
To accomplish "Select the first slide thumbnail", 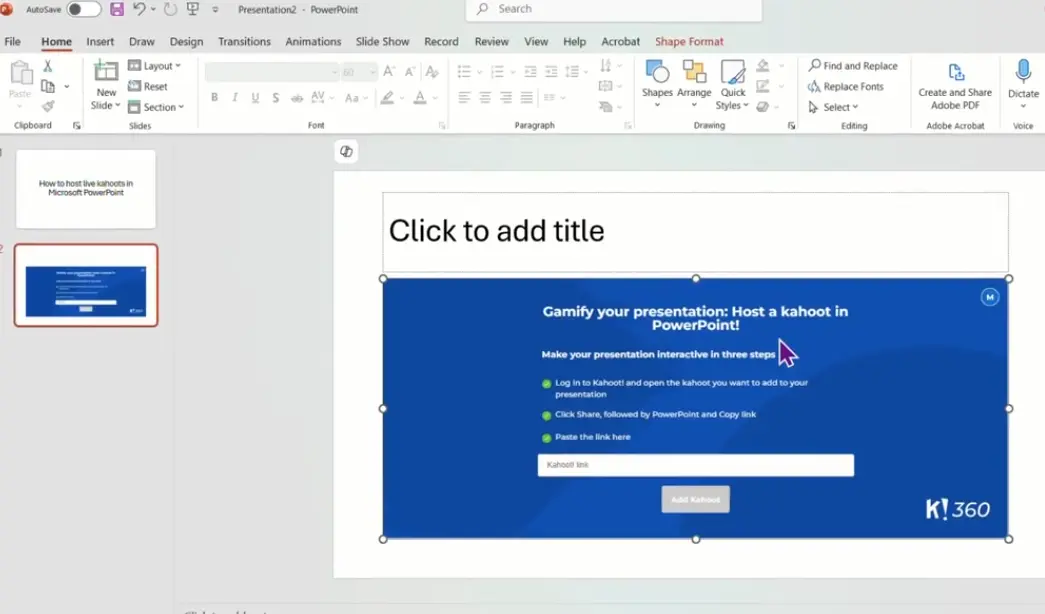I will tap(86, 189).
